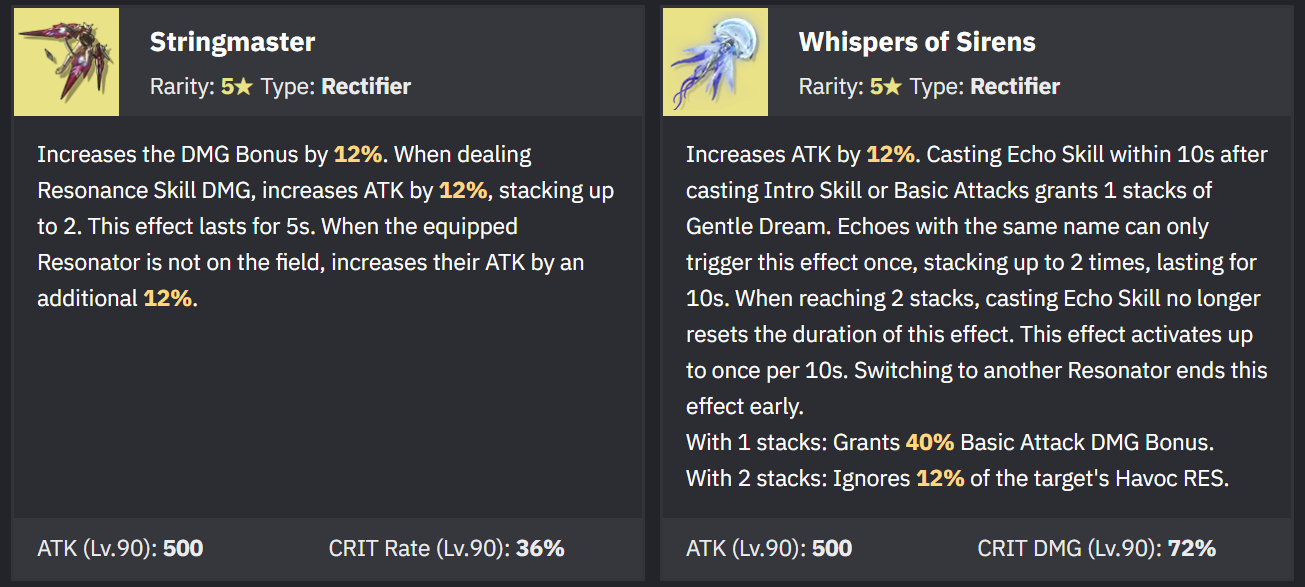Click the Stringmaster weapon icon
This screenshot has height=587, width=1305.
(66, 62)
